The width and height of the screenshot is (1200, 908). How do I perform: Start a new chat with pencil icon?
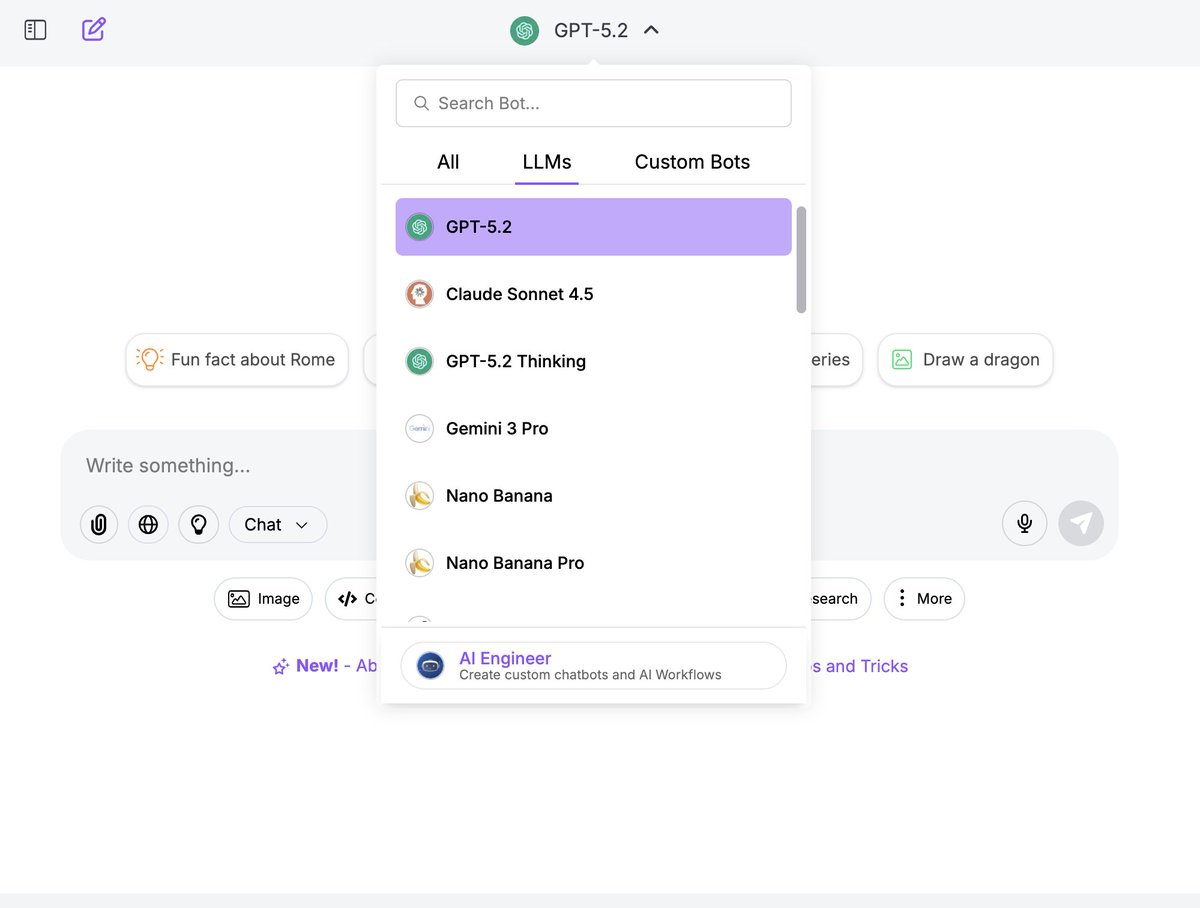94,29
